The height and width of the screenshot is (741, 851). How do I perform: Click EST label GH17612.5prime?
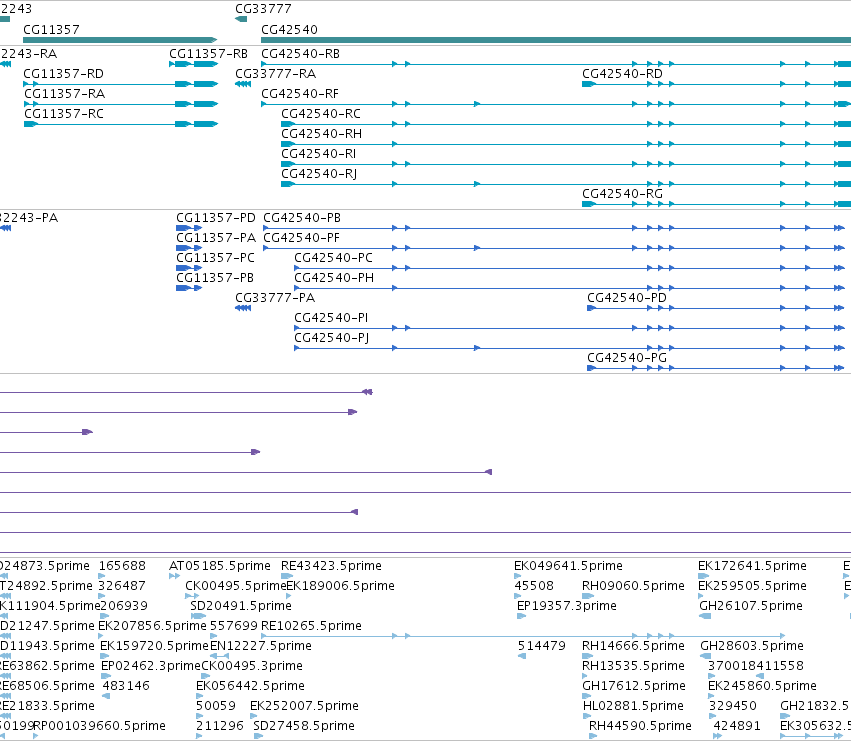click(x=633, y=686)
